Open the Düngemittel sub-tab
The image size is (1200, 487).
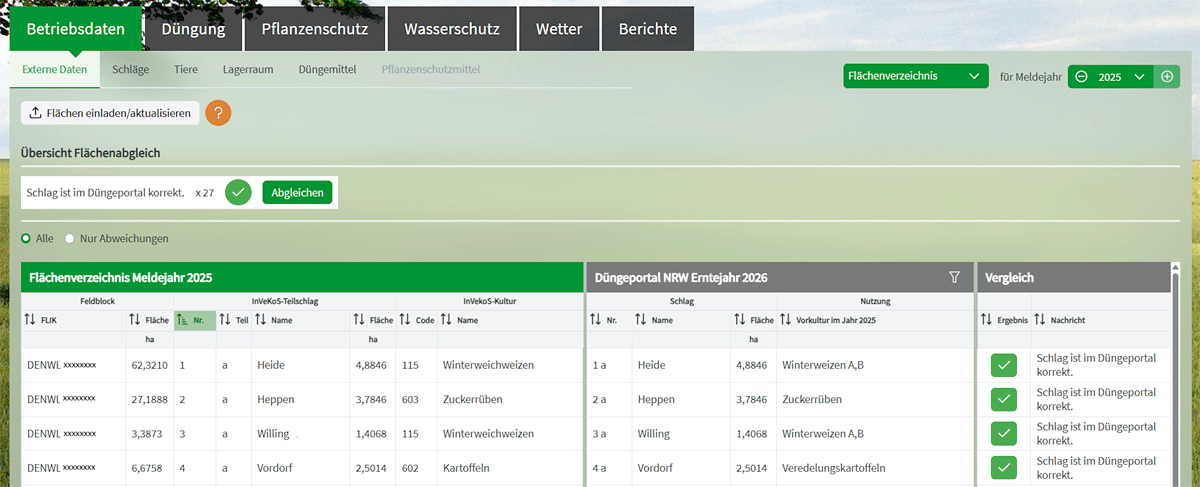[327, 70]
